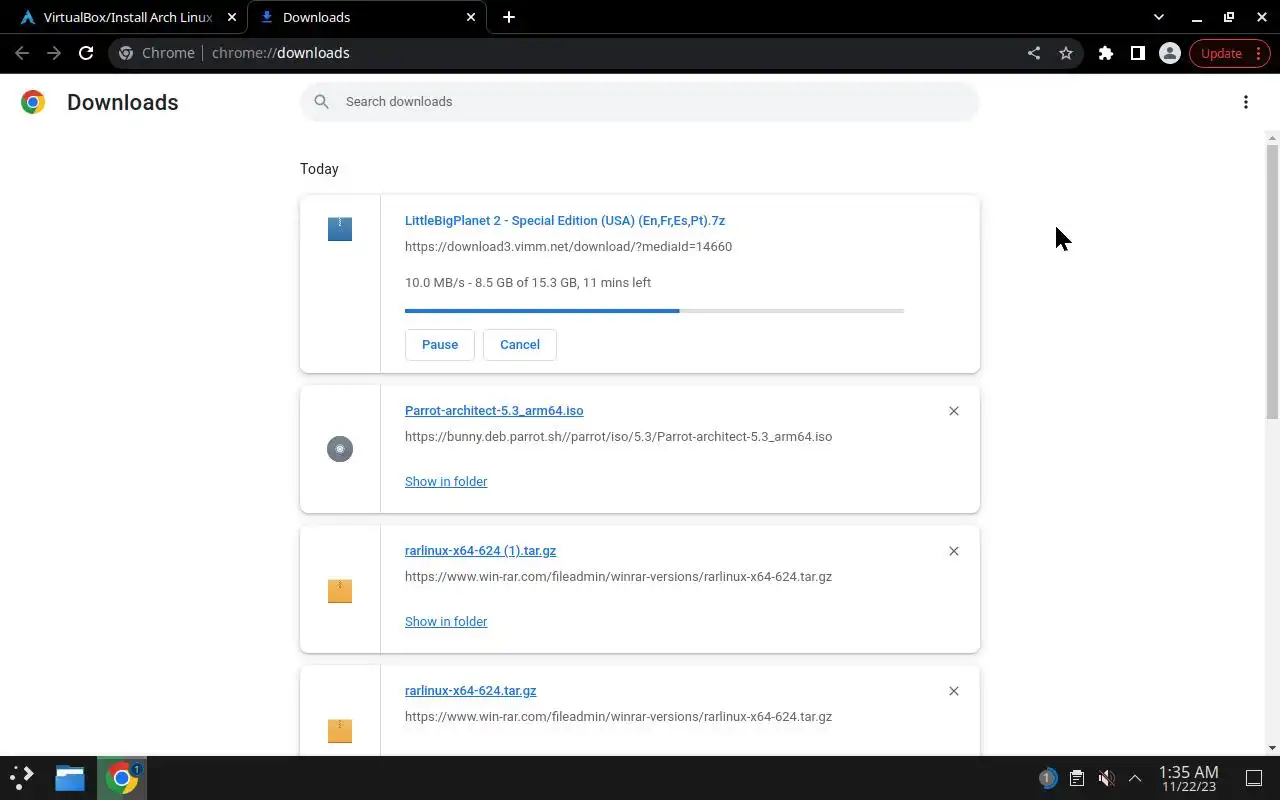Click the rarlinux-x64-624.tar.gz package icon
The image size is (1280, 800).
click(x=340, y=730)
